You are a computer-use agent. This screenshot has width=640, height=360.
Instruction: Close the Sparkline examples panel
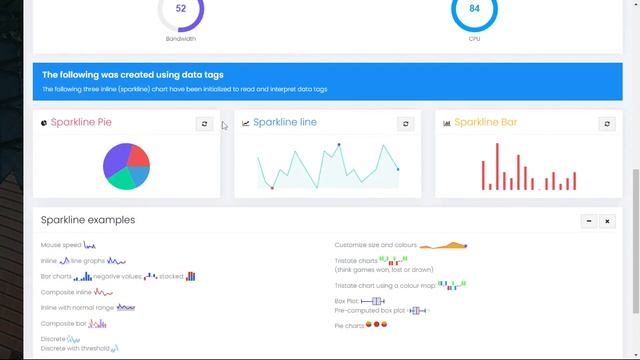coord(607,221)
